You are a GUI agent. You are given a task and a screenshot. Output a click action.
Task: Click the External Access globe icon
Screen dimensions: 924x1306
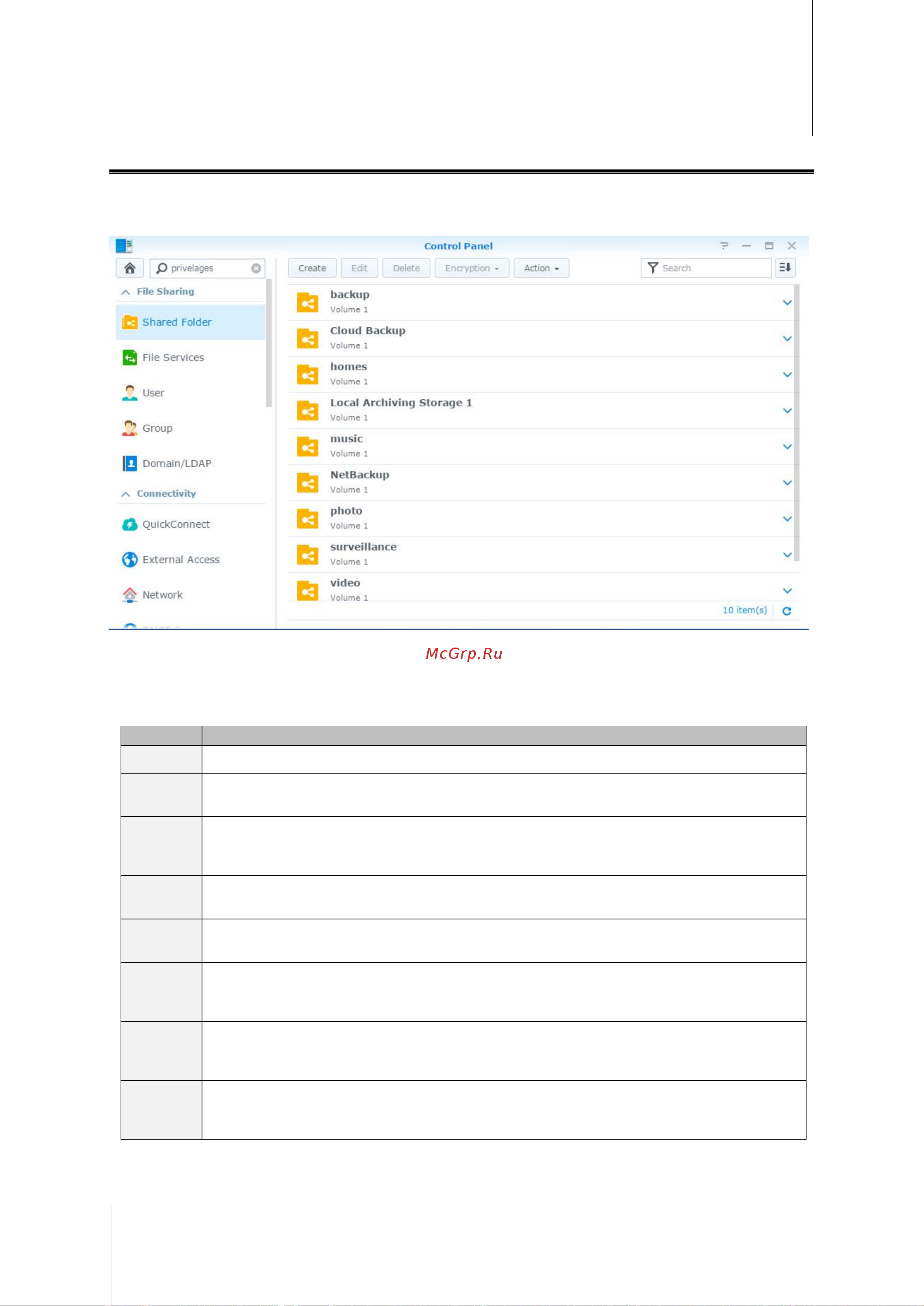[x=130, y=560]
